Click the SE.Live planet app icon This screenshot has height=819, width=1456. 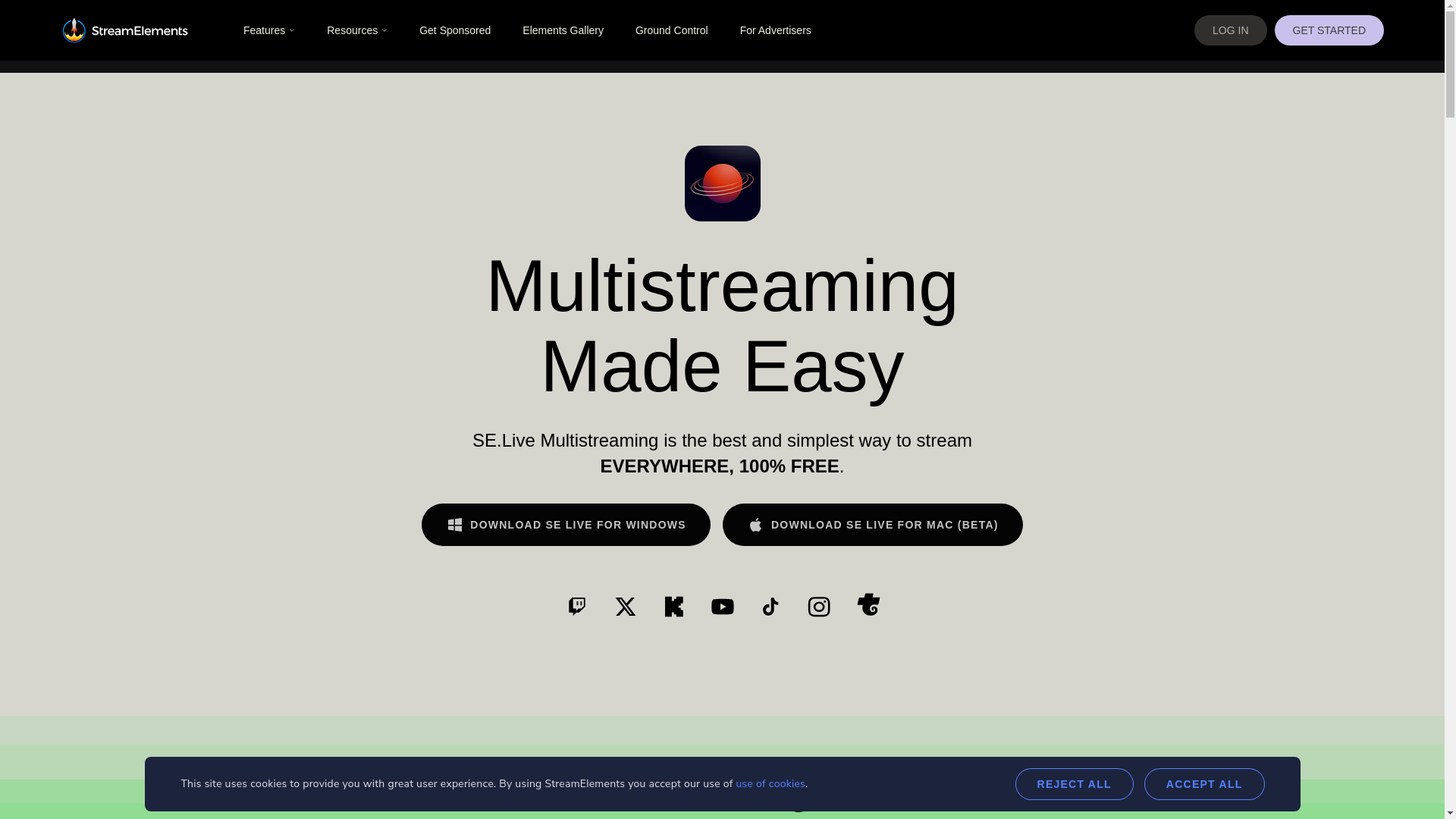click(722, 184)
